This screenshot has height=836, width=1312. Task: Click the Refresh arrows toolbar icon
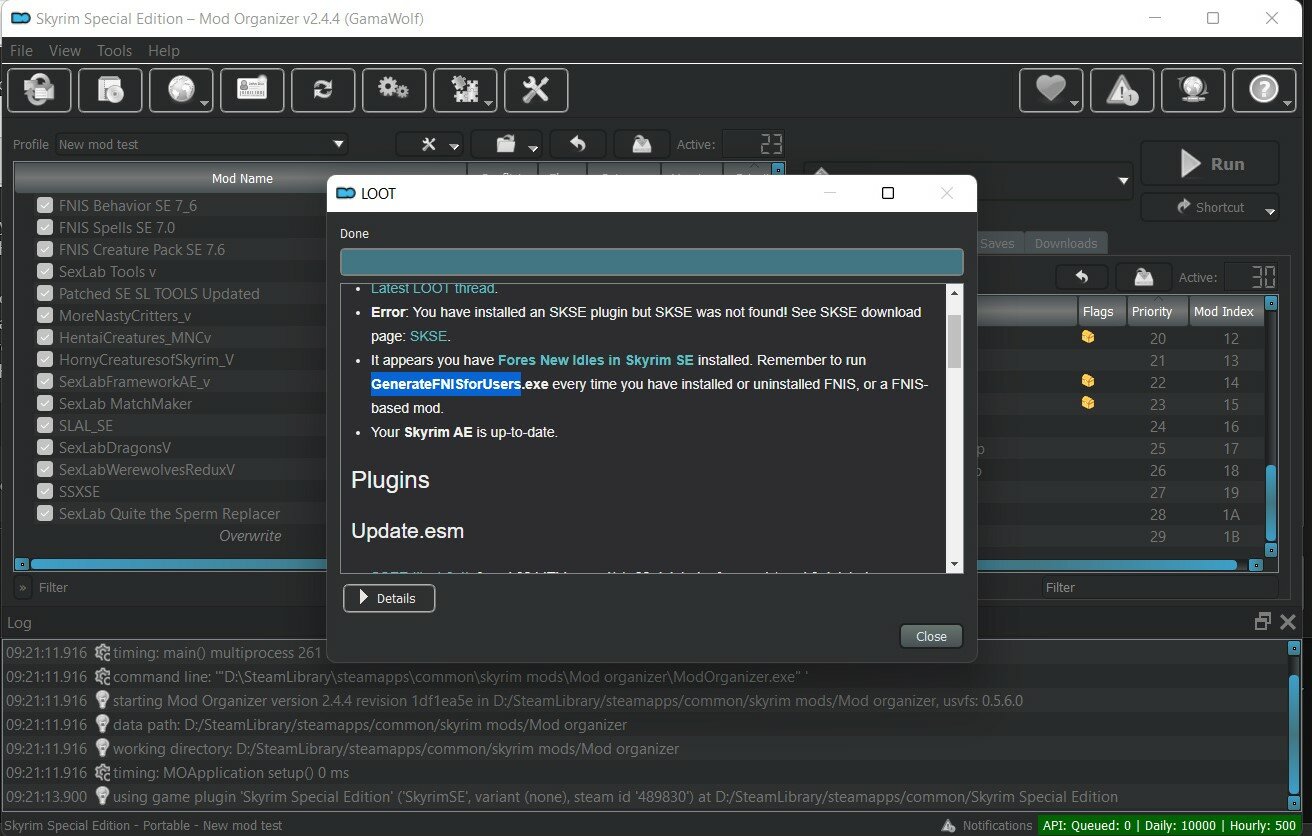[323, 90]
